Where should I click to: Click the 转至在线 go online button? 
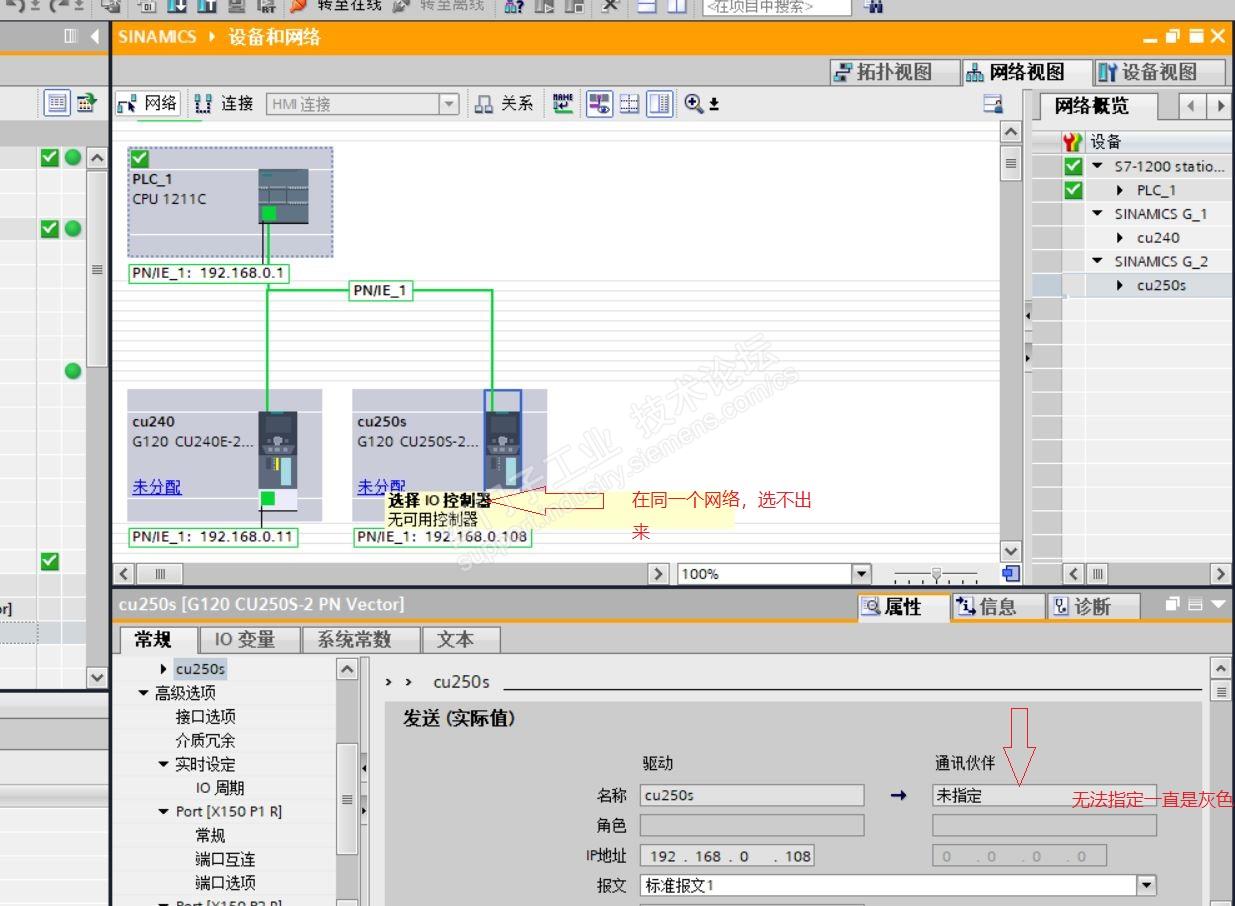pos(336,6)
